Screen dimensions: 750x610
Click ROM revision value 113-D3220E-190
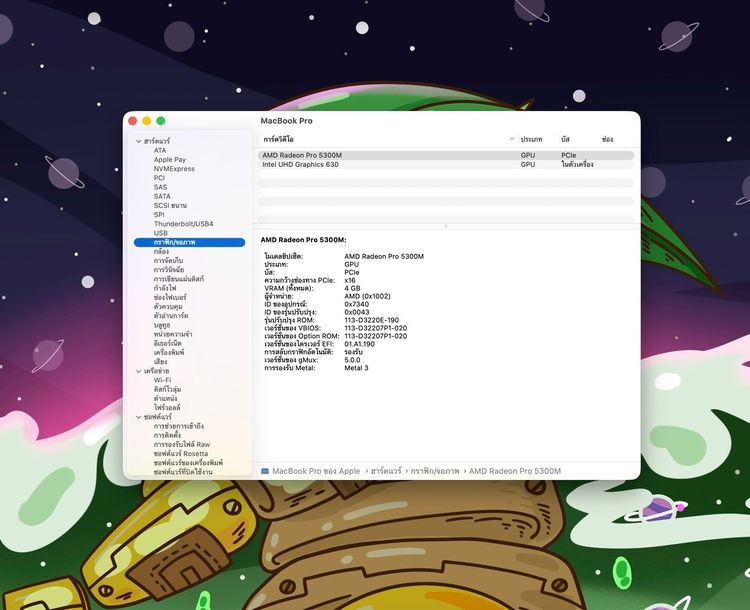point(372,320)
